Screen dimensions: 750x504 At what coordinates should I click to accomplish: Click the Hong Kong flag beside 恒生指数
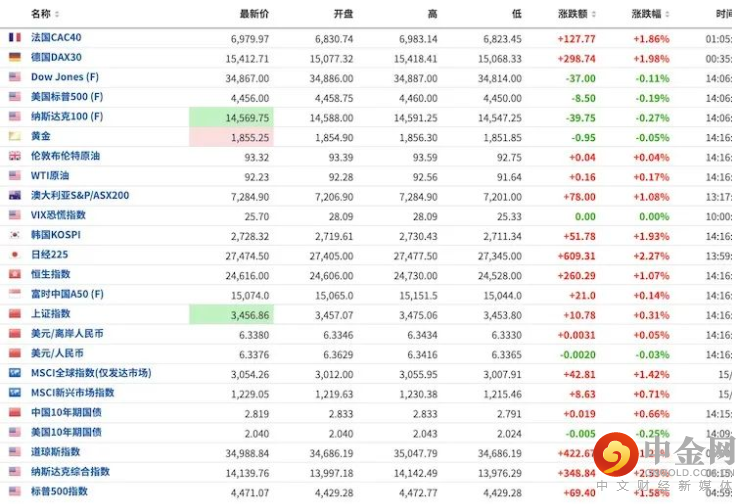[x=15, y=274]
